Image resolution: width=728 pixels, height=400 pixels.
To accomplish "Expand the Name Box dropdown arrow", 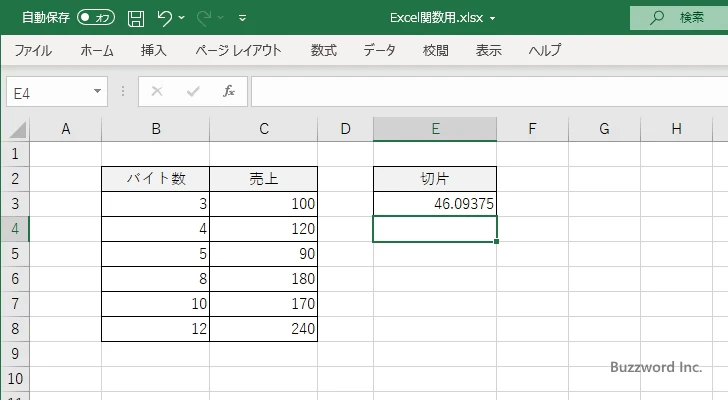I will [98, 91].
